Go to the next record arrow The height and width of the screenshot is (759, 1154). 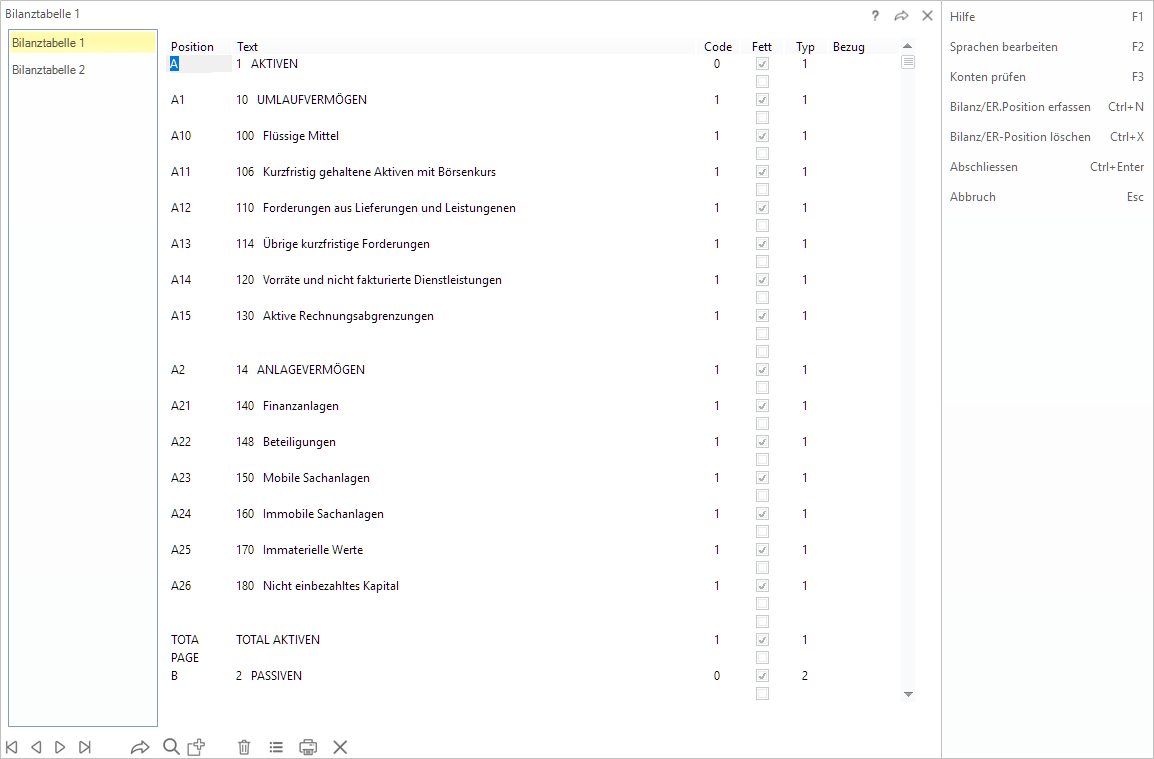click(60, 747)
